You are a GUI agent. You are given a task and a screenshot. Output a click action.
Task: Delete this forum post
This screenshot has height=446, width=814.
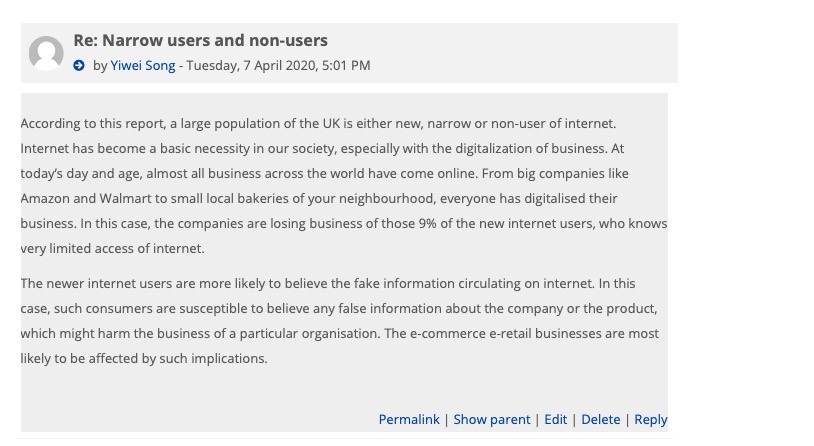tap(600, 420)
